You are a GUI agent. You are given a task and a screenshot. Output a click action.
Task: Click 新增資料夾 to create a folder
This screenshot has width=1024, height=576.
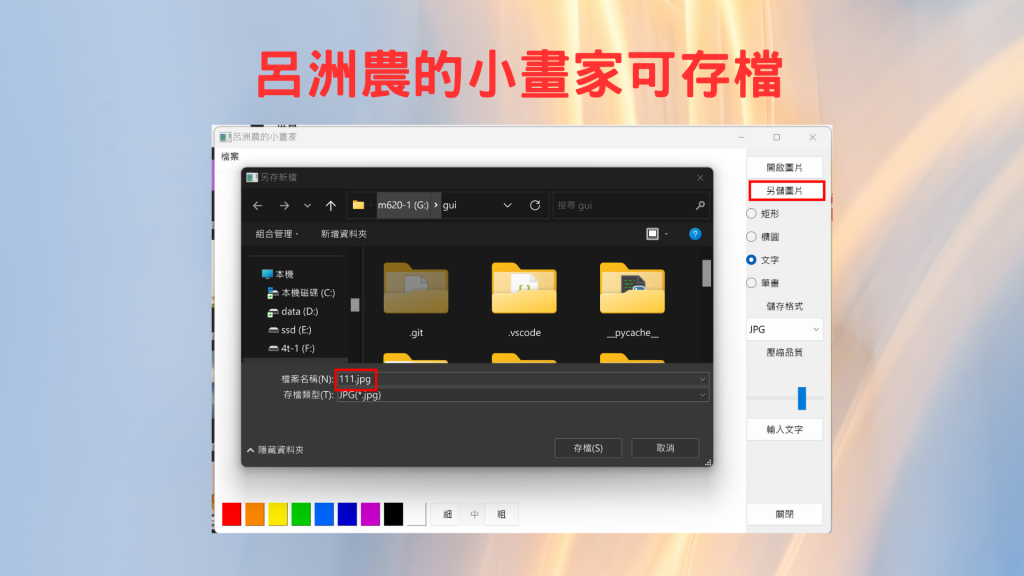tap(344, 234)
